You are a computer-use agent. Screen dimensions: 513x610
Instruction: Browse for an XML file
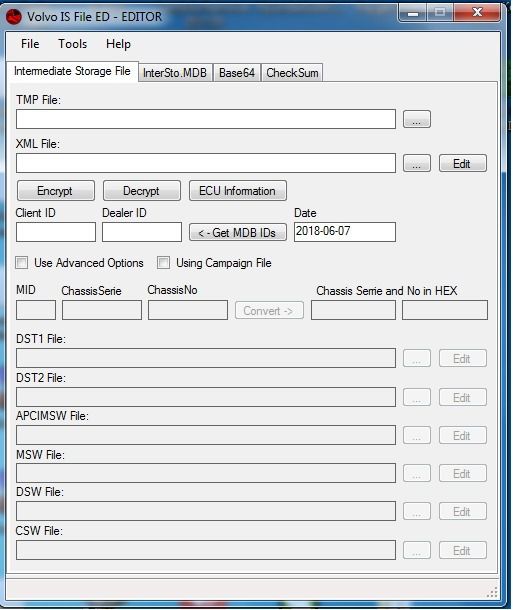point(417,163)
